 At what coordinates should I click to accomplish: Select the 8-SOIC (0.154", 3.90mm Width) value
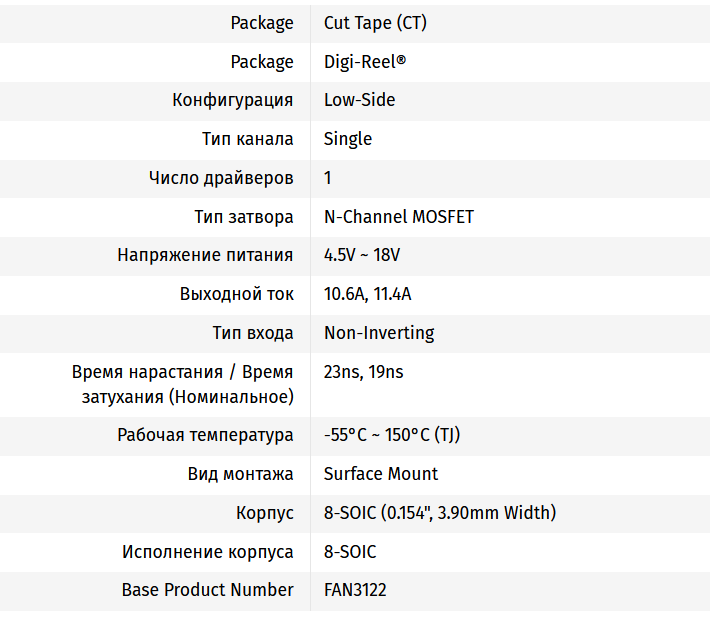[439, 513]
